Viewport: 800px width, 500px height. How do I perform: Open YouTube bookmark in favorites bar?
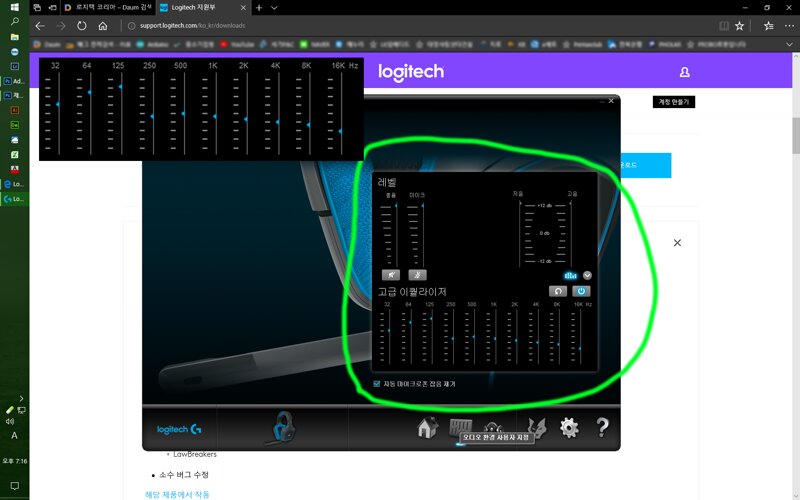237,44
